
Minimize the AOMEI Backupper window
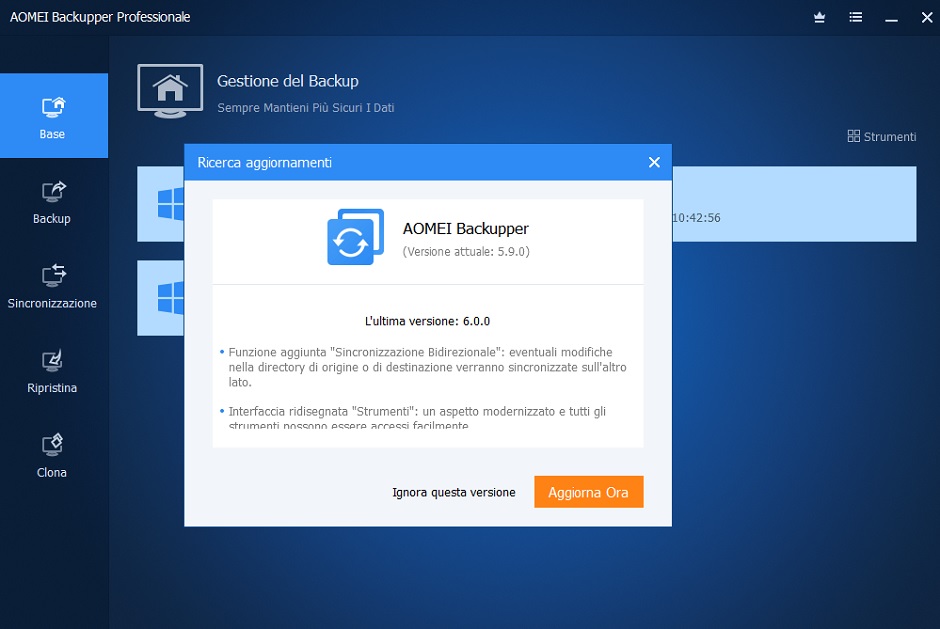click(891, 20)
